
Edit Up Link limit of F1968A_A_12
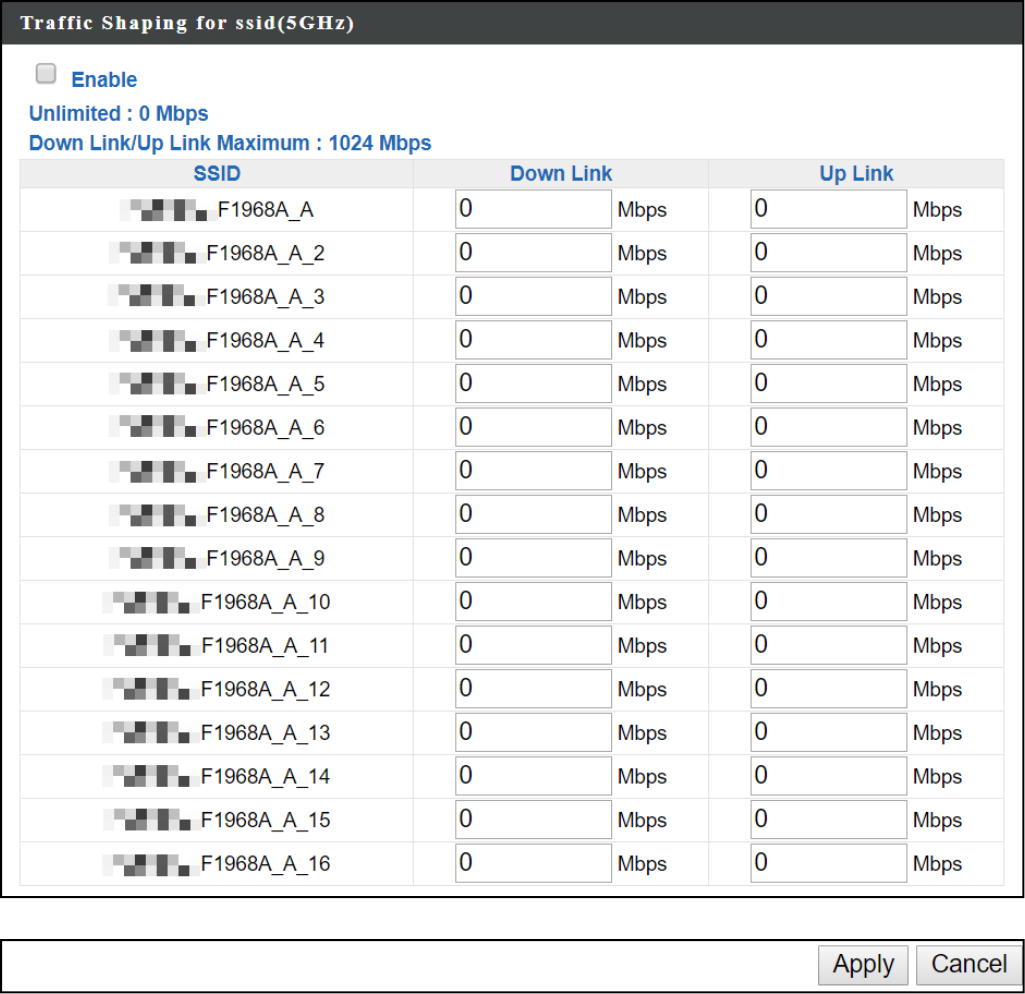click(829, 689)
